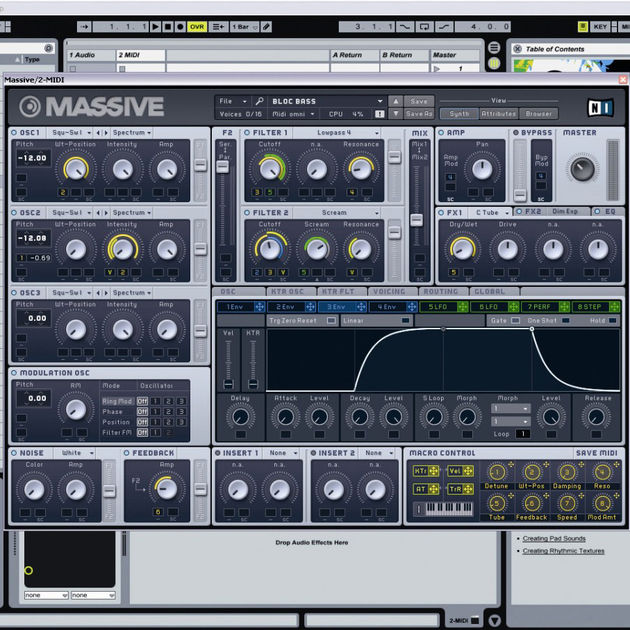Toggle OSC1 on/off indicator
This screenshot has width=630, height=630.
[x=14, y=132]
